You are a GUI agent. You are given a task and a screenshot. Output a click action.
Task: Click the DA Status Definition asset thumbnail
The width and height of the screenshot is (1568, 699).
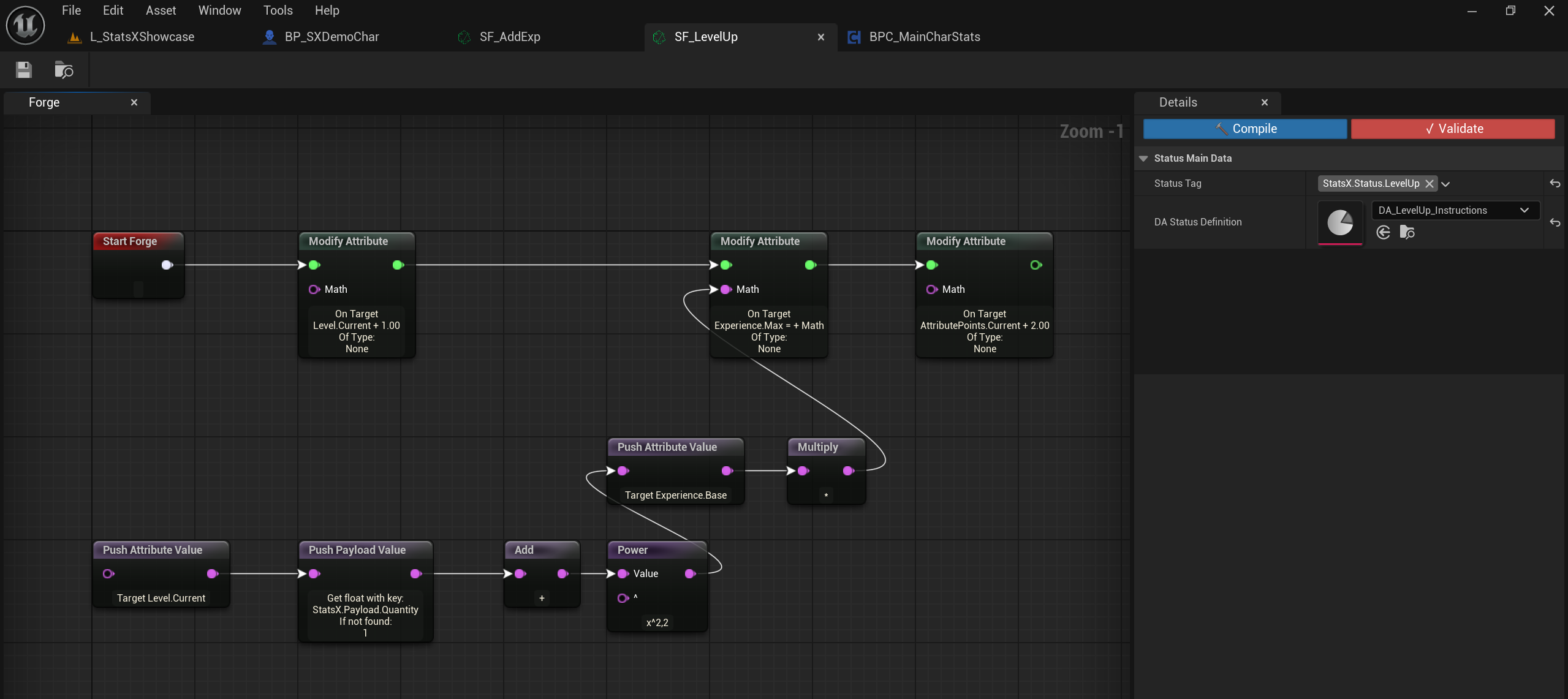coord(1340,222)
